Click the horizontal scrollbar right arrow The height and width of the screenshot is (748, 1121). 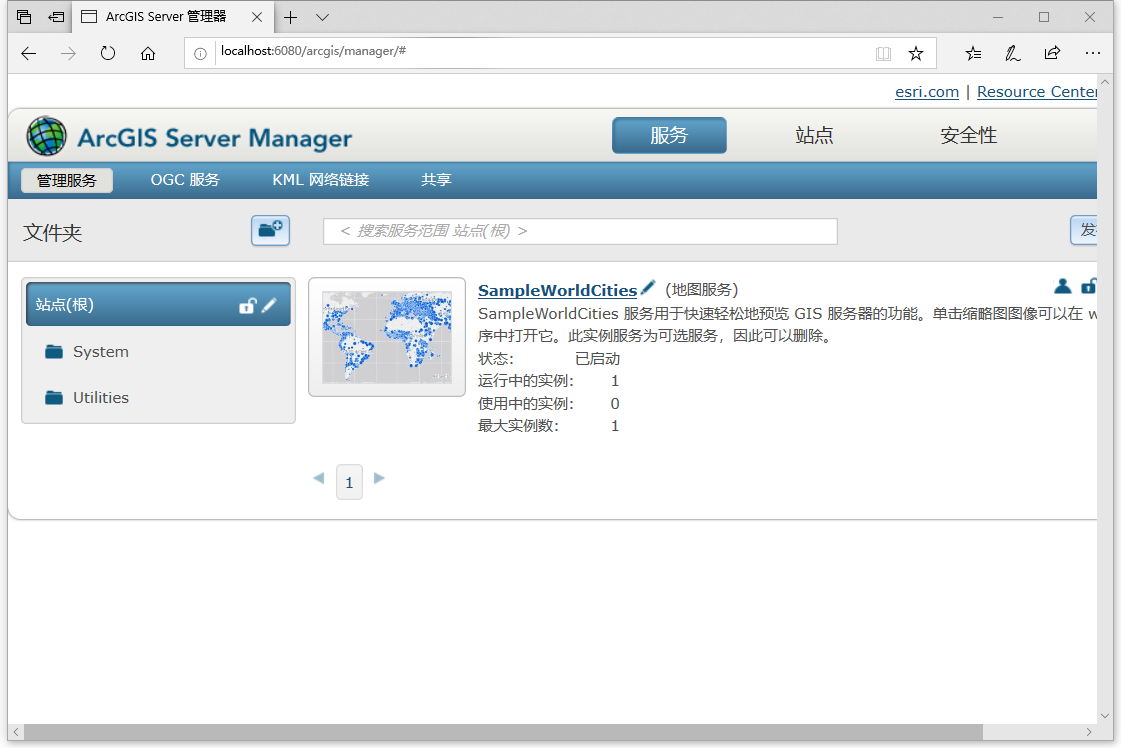[1089, 732]
